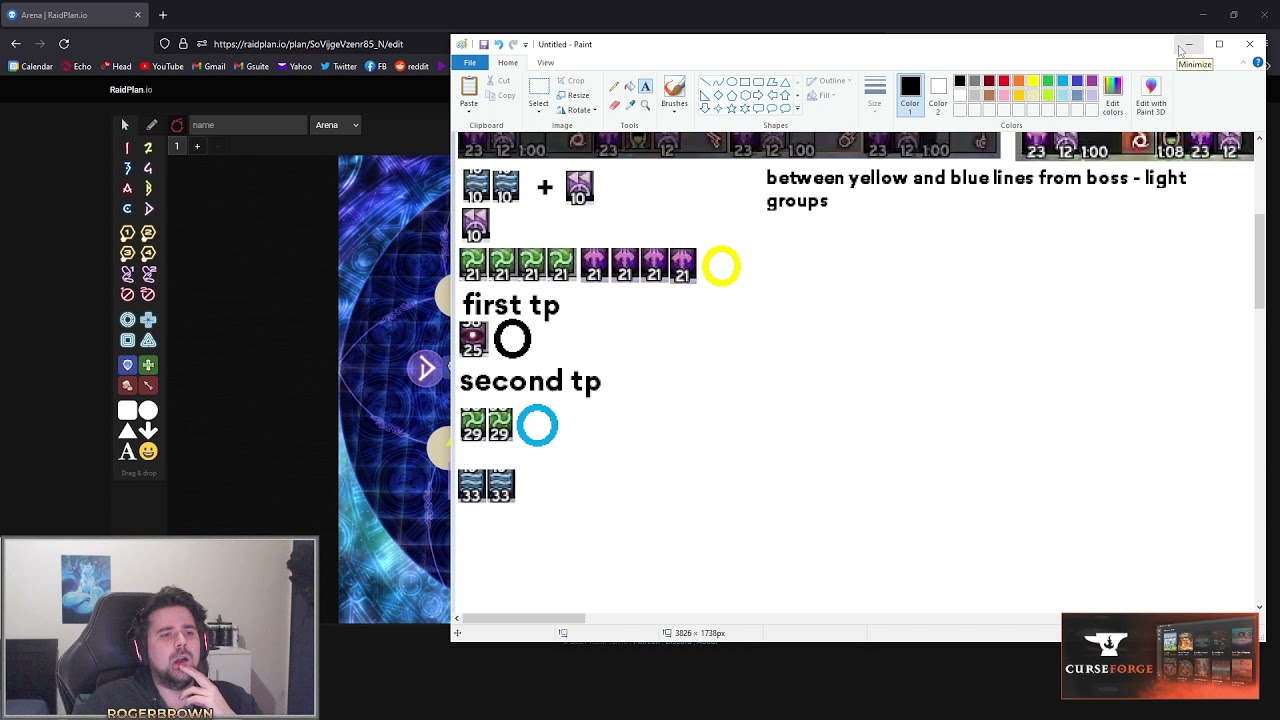Click the Resize button in Paint

click(x=573, y=95)
